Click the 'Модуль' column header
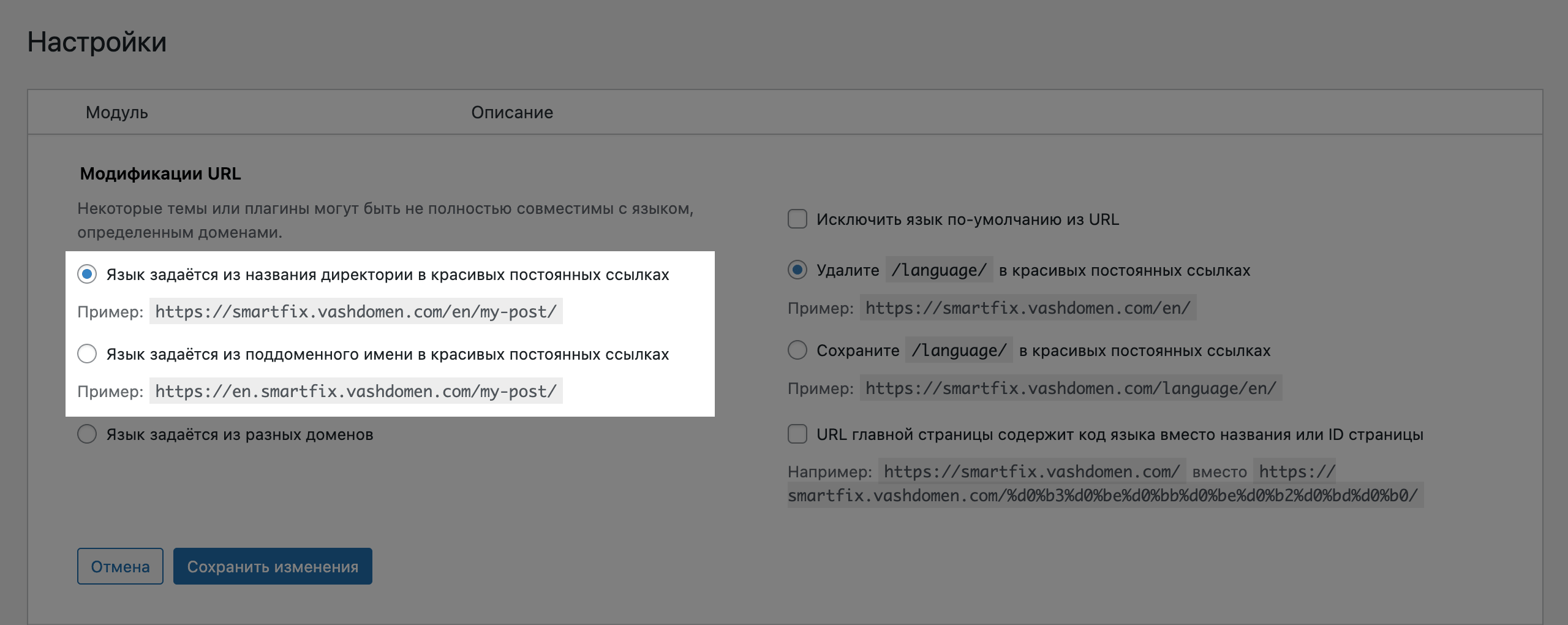The height and width of the screenshot is (625, 1568). (x=116, y=112)
